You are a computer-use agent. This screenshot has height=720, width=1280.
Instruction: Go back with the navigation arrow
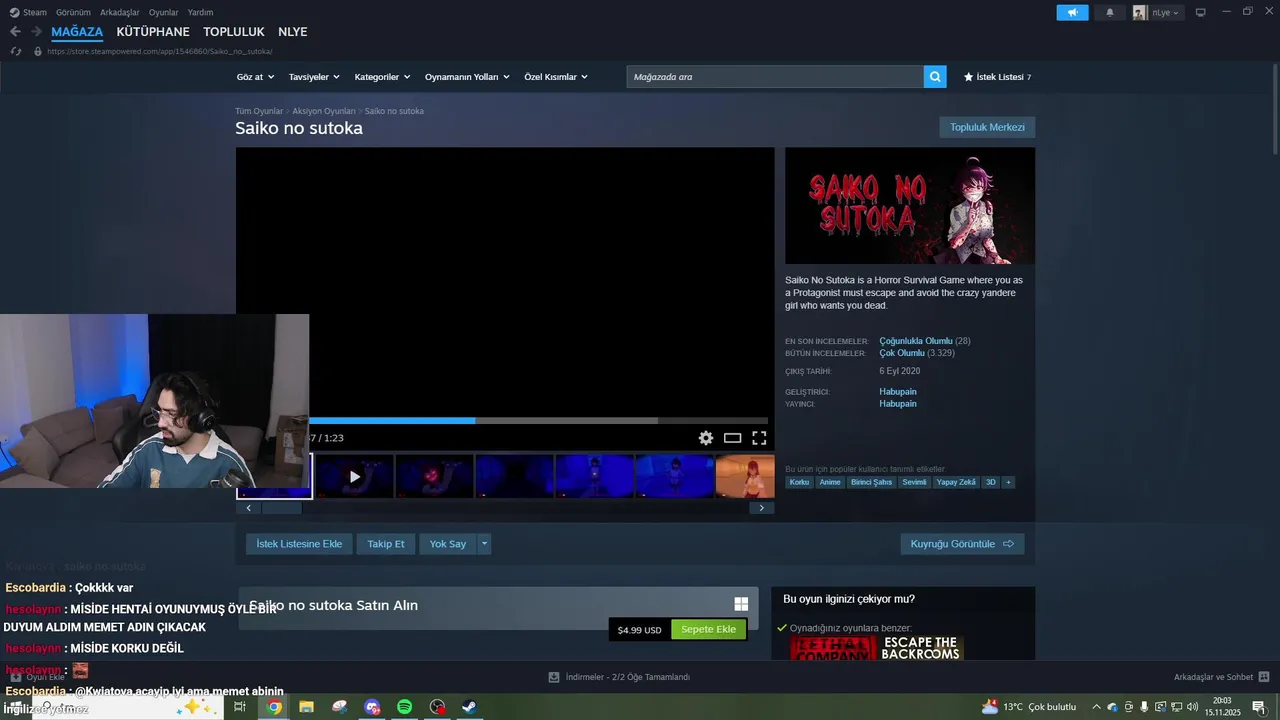[x=15, y=32]
